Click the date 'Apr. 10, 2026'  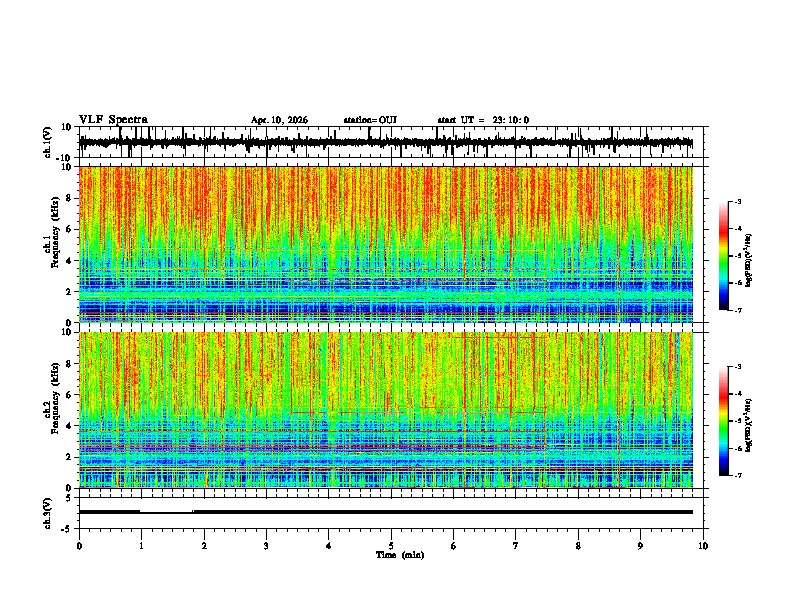(279, 120)
